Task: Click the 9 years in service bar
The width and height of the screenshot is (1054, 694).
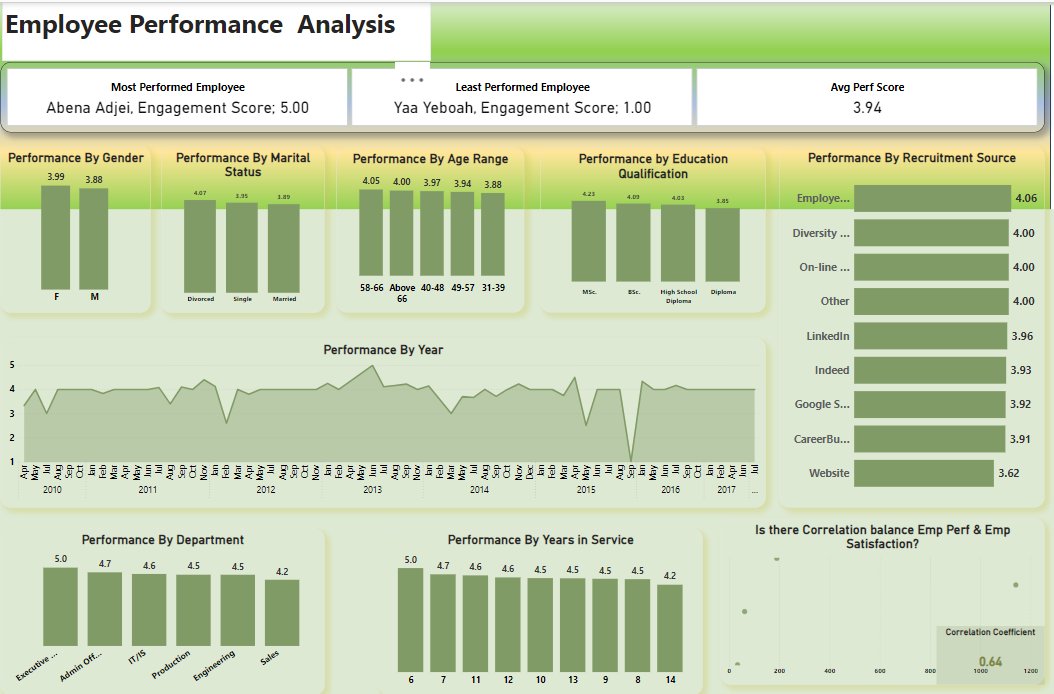Action: click(x=605, y=625)
